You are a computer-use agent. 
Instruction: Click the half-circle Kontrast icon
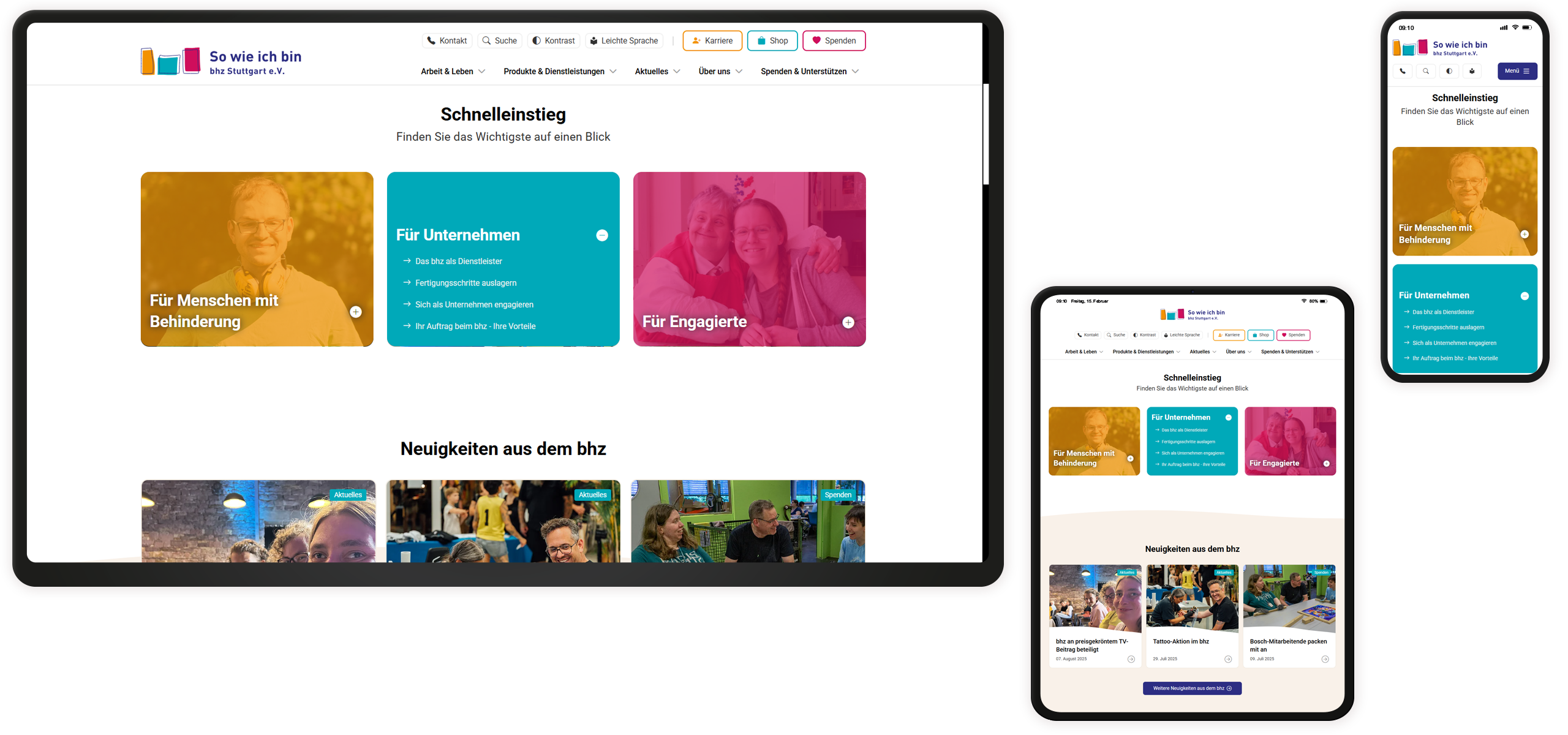(x=535, y=40)
